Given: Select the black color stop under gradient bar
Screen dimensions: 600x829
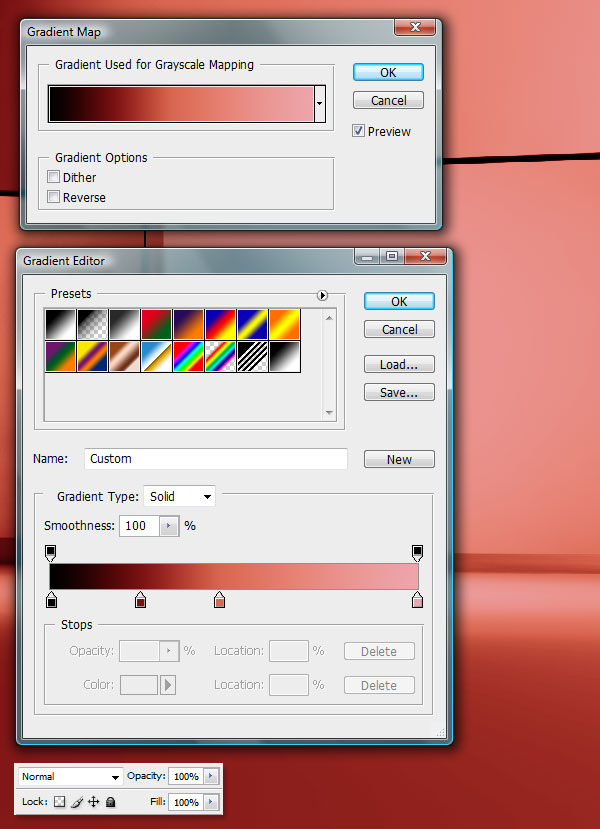Looking at the screenshot, I should (51, 600).
